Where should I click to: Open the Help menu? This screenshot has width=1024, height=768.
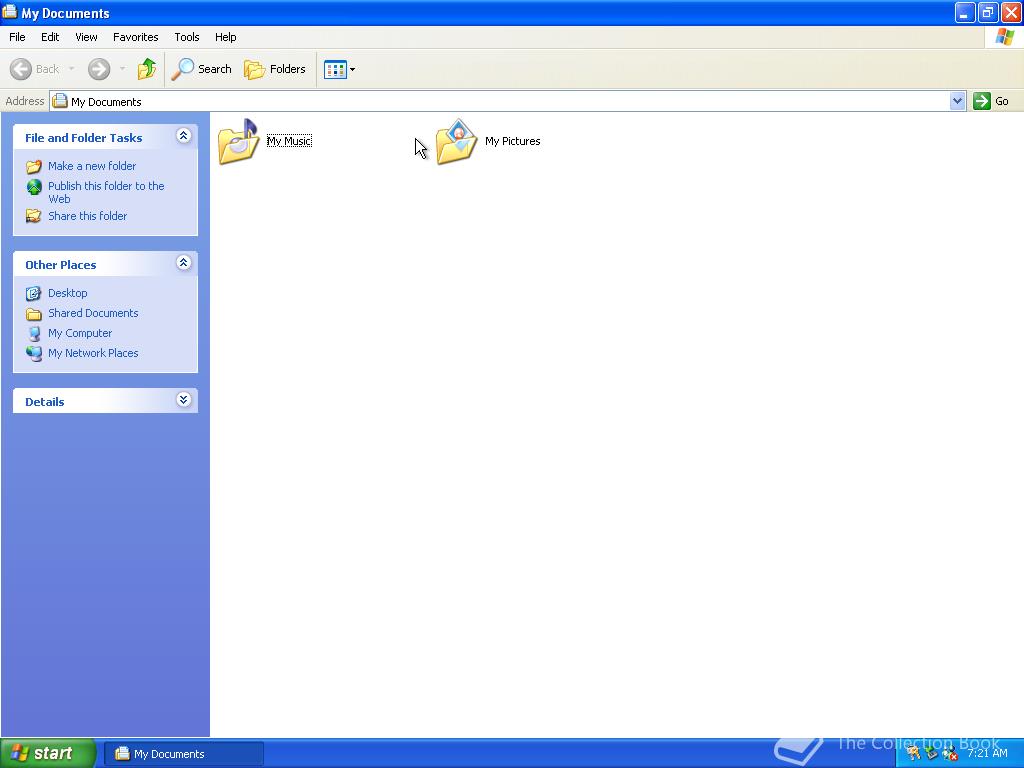[x=225, y=37]
